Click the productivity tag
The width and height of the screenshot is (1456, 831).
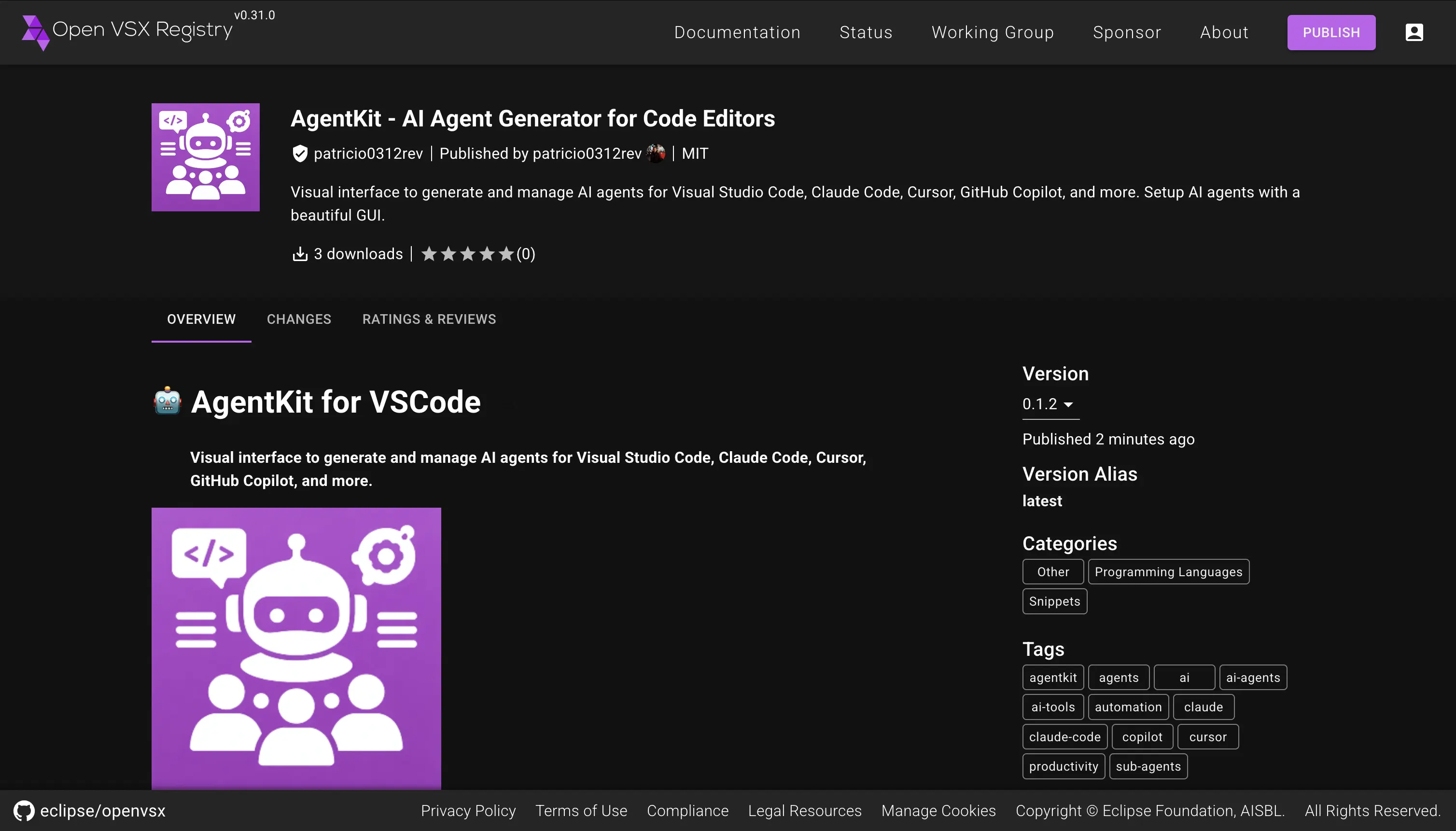click(x=1063, y=766)
